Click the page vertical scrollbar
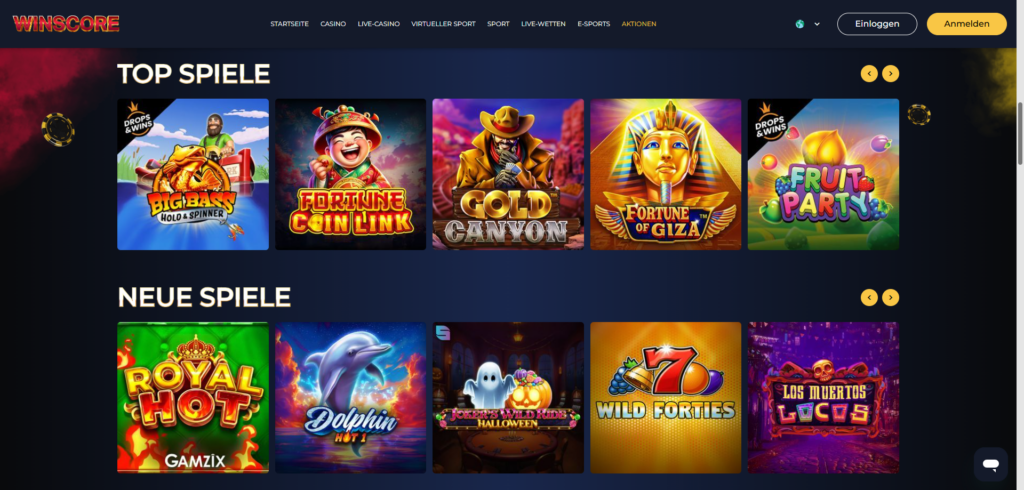1024x490 pixels. click(x=1020, y=134)
